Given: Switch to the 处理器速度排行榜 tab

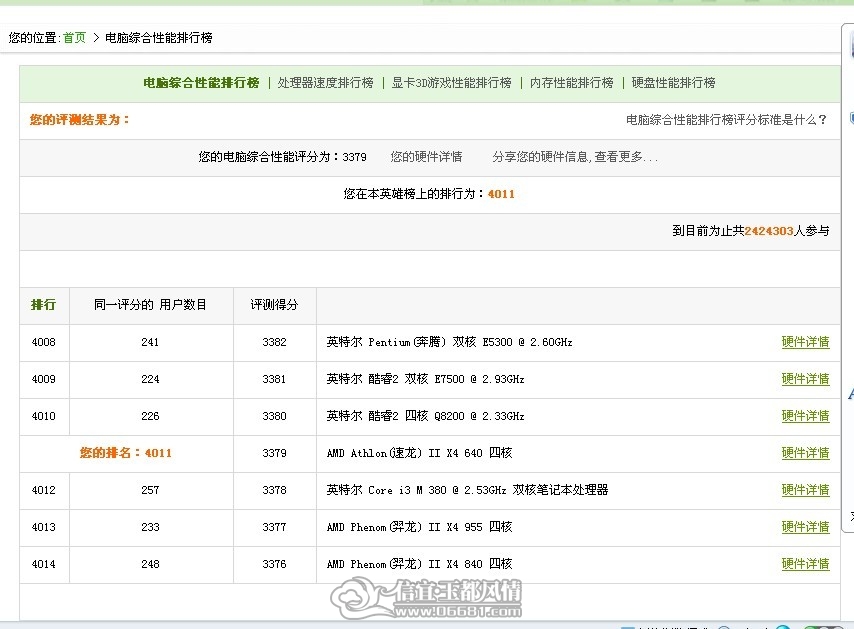Looking at the screenshot, I should click(x=325, y=83).
